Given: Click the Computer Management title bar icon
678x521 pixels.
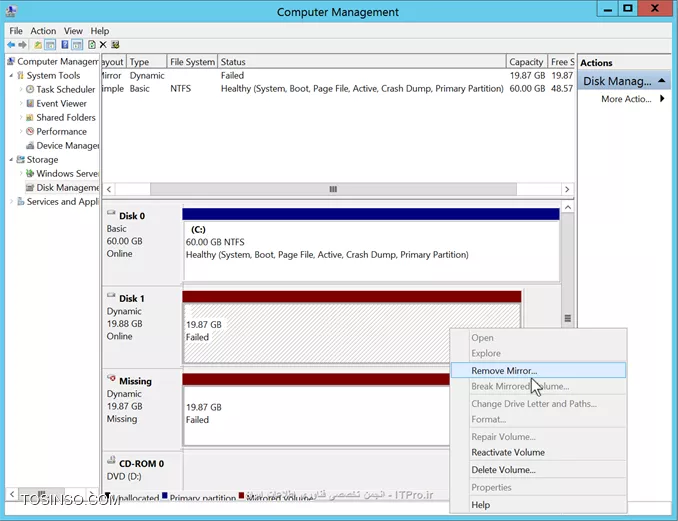Looking at the screenshot, I should (11, 11).
